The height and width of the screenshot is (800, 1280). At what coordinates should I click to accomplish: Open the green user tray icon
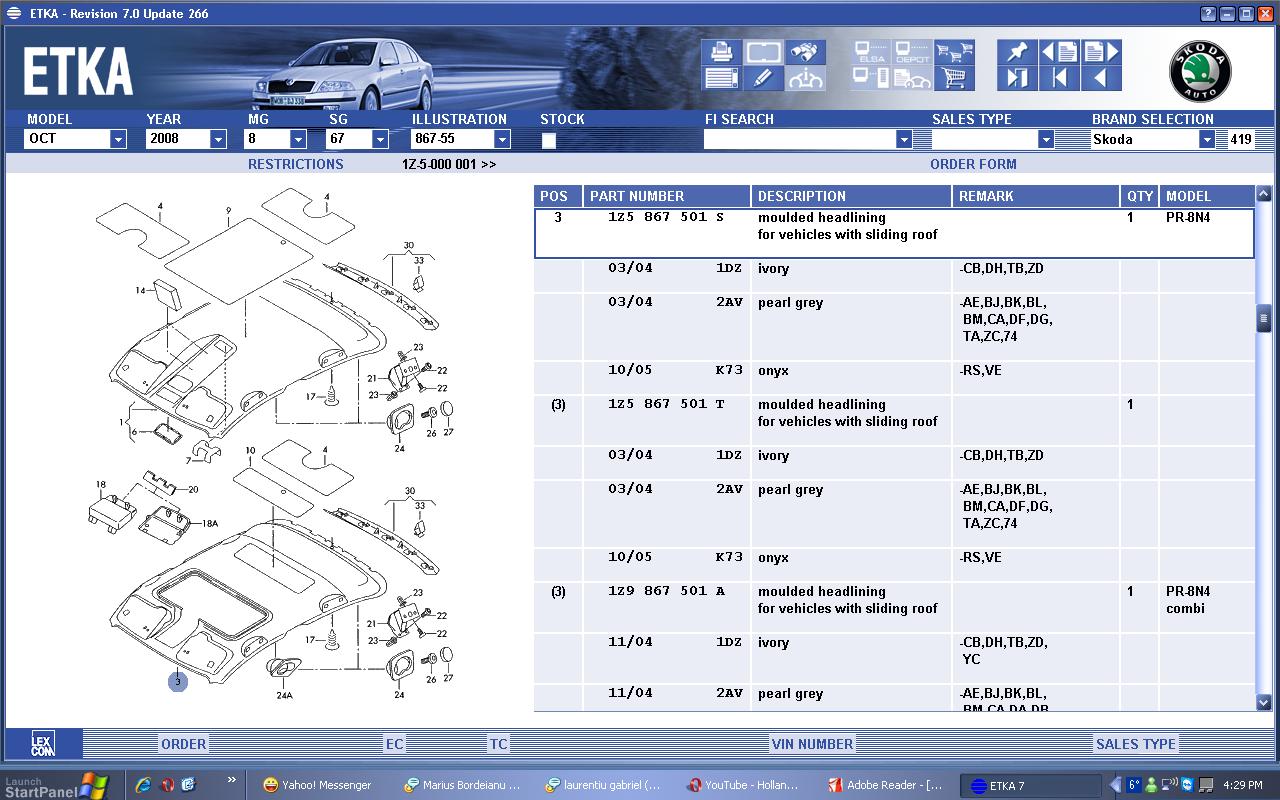[1151, 785]
